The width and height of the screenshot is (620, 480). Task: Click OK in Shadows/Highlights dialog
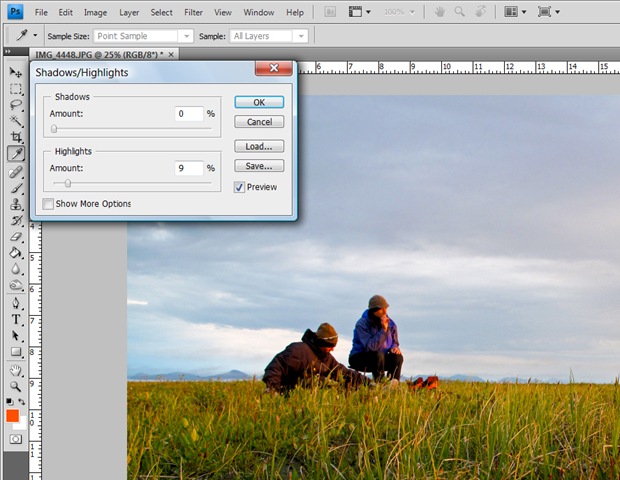tap(259, 102)
